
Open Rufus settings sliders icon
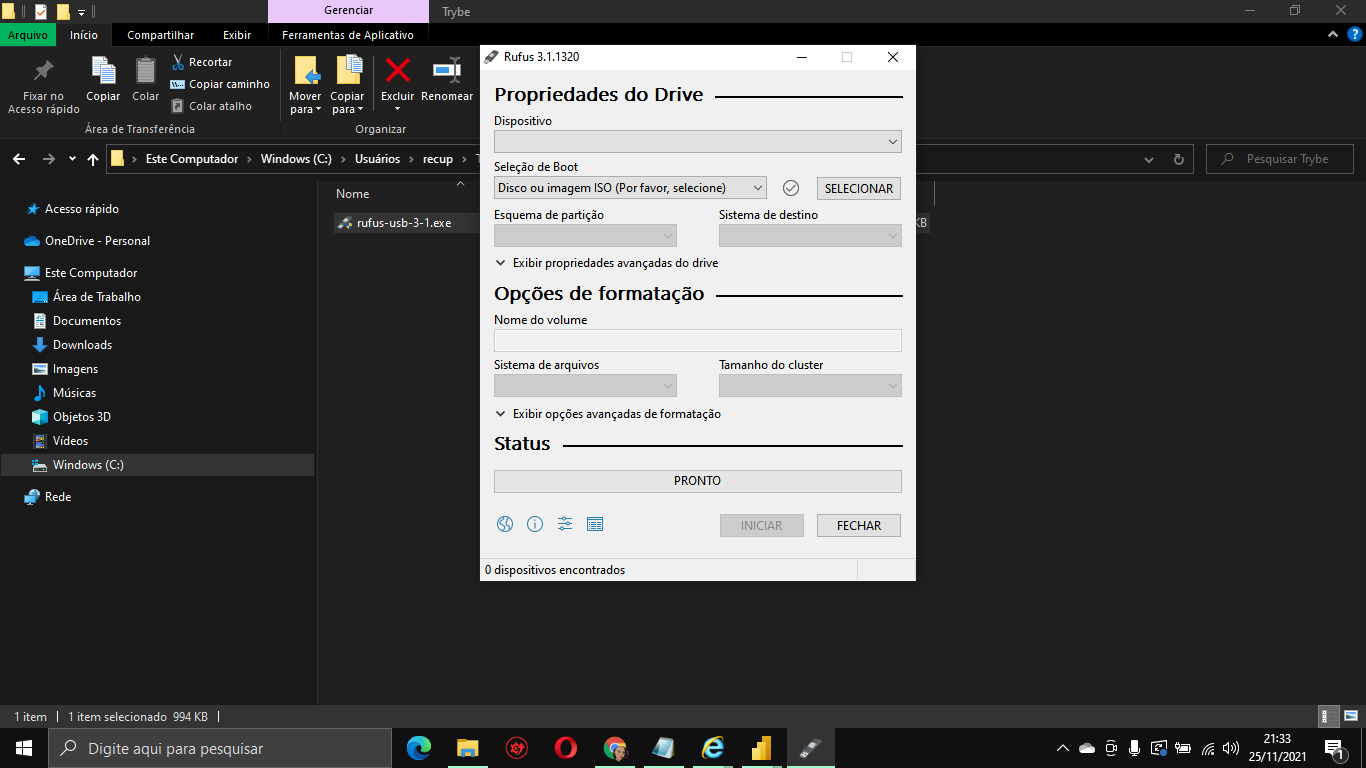point(565,524)
